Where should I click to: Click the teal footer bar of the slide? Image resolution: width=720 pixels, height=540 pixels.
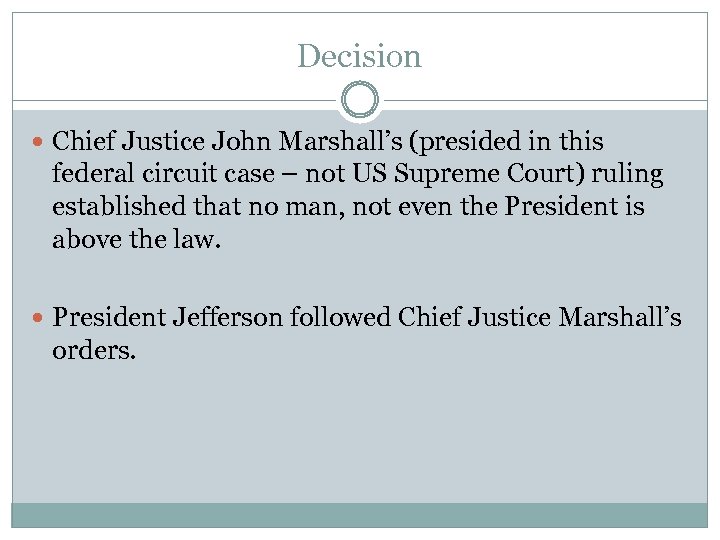point(360,514)
